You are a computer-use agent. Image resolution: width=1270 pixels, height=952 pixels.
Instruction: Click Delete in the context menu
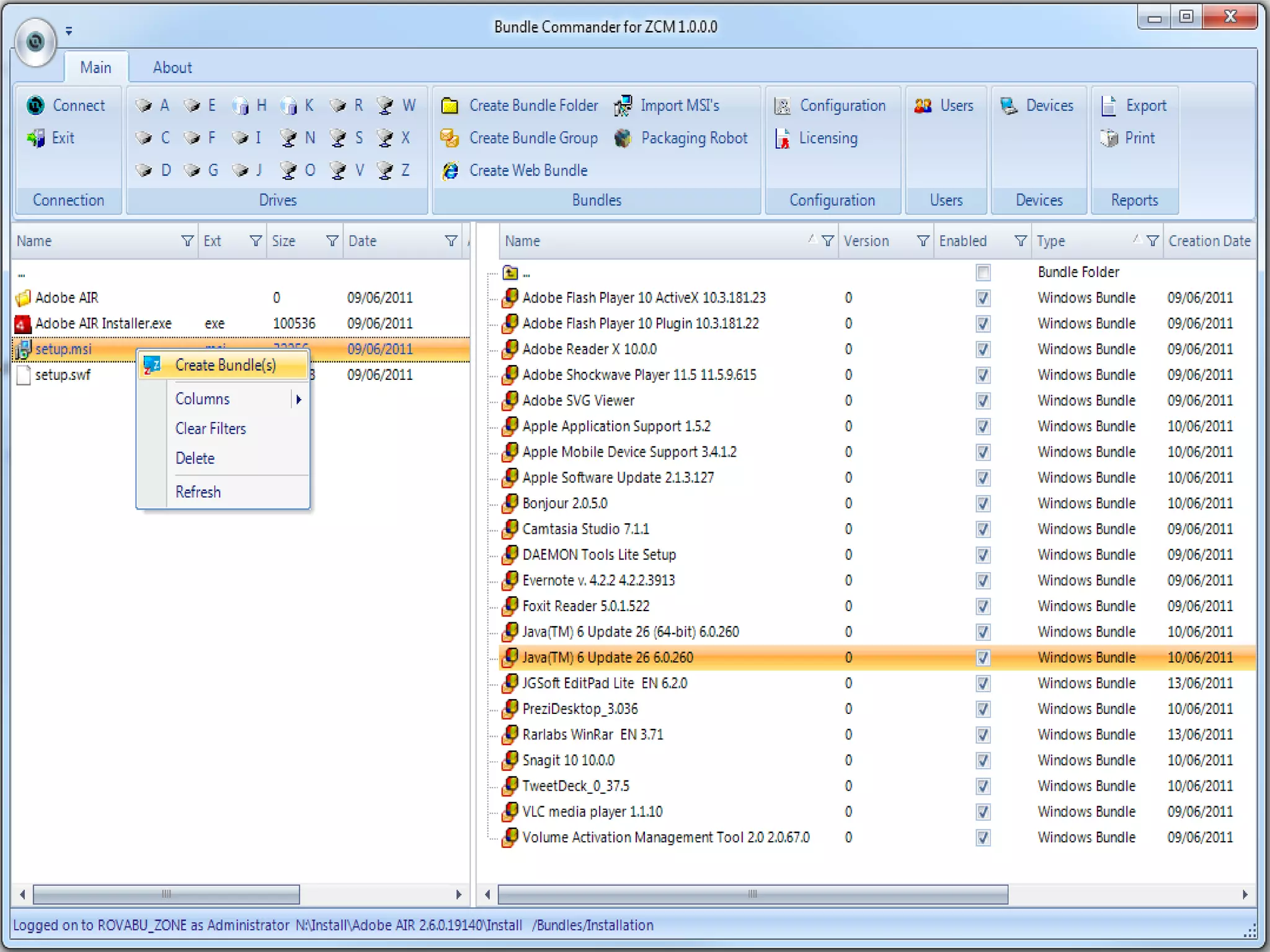coord(195,459)
